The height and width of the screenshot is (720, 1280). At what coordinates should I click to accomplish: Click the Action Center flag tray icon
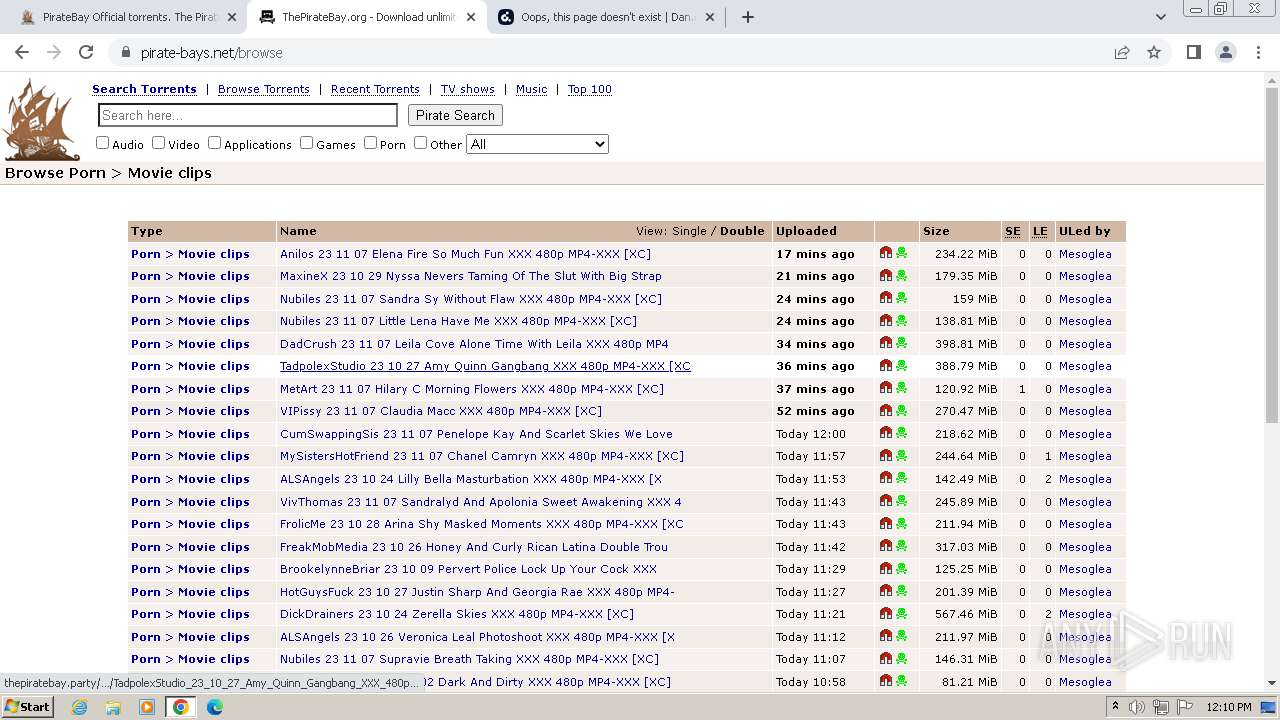coord(1185,707)
